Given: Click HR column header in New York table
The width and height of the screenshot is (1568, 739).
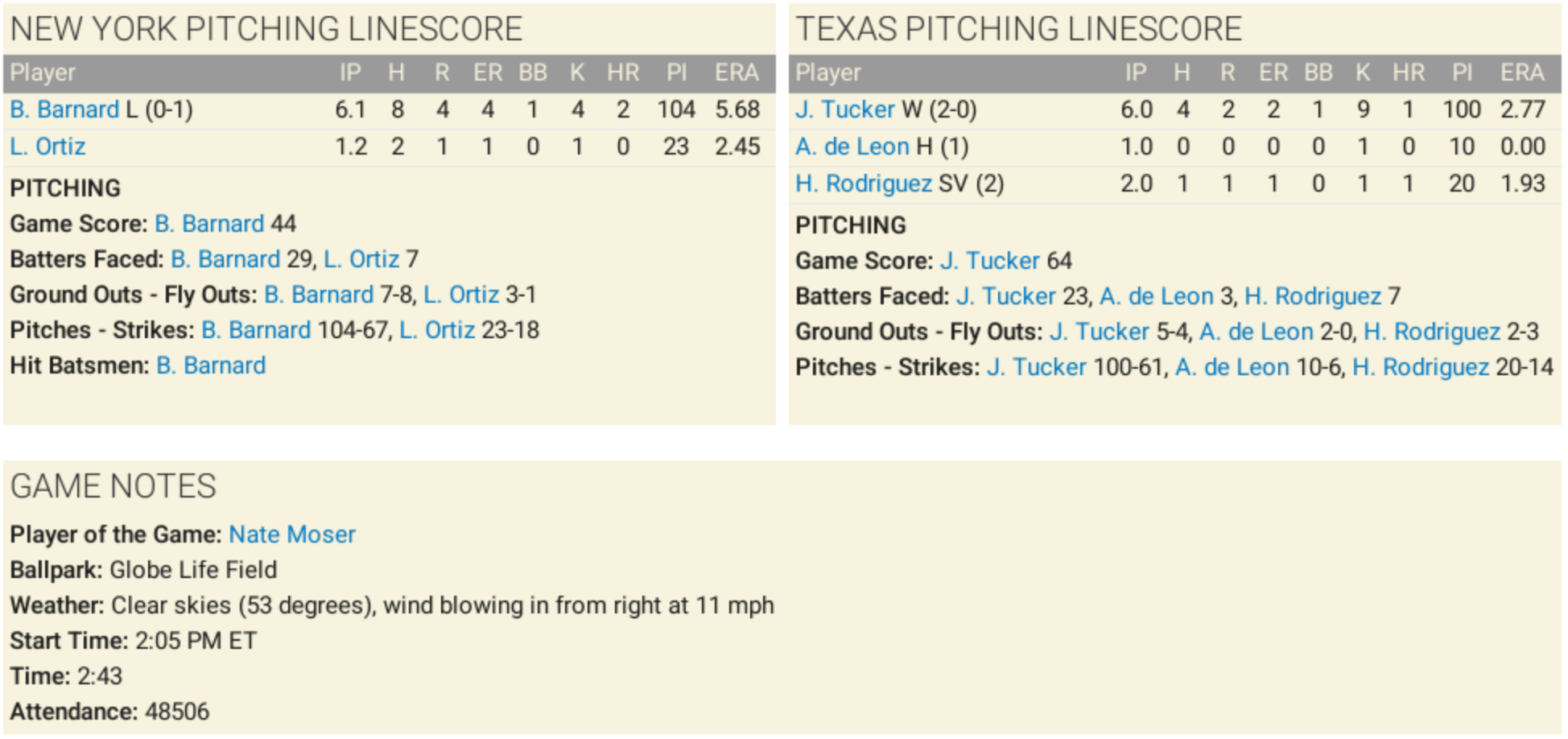Looking at the screenshot, I should (x=623, y=73).
